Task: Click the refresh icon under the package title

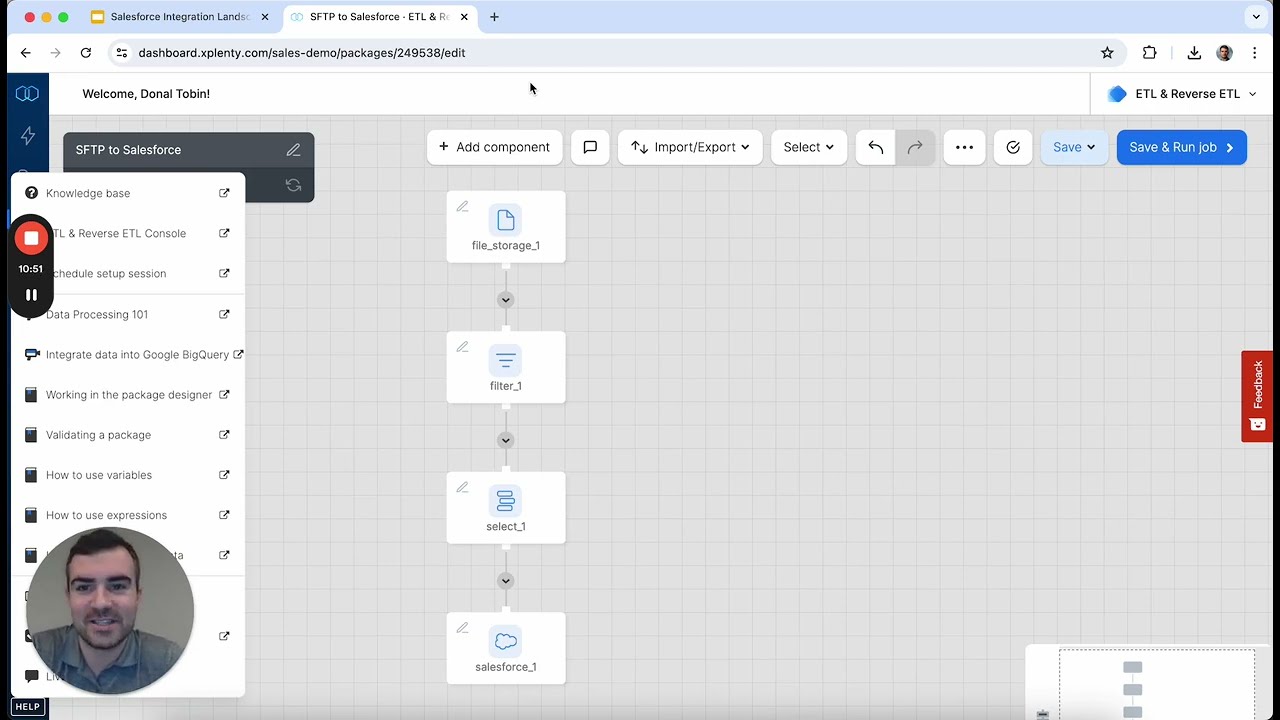Action: coord(293,185)
